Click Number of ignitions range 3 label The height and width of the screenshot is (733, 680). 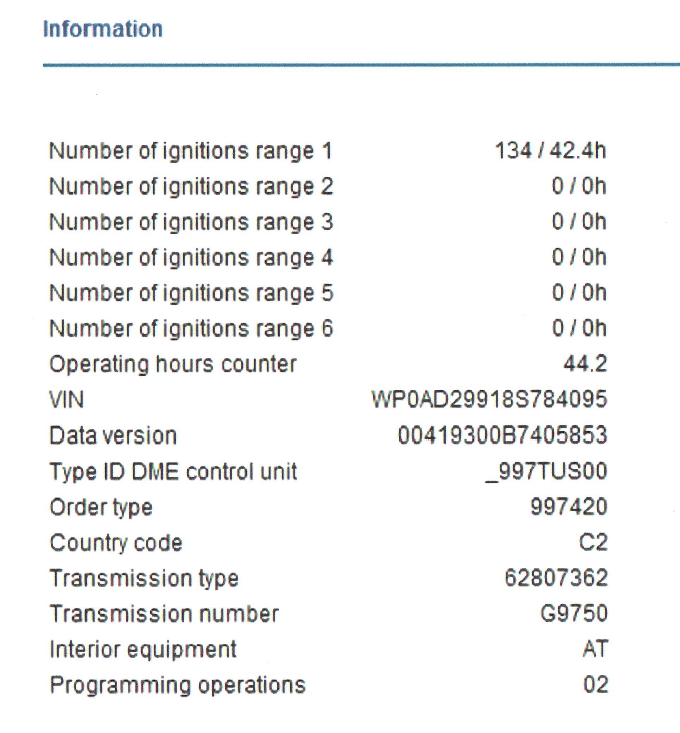click(x=190, y=222)
